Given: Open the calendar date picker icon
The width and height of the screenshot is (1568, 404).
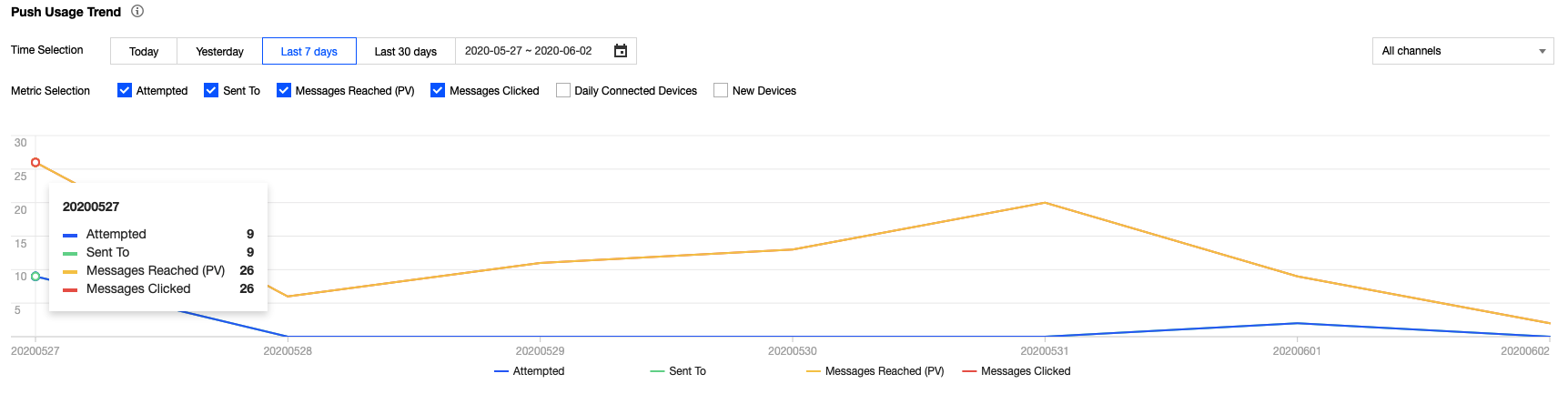Looking at the screenshot, I should click(x=621, y=51).
